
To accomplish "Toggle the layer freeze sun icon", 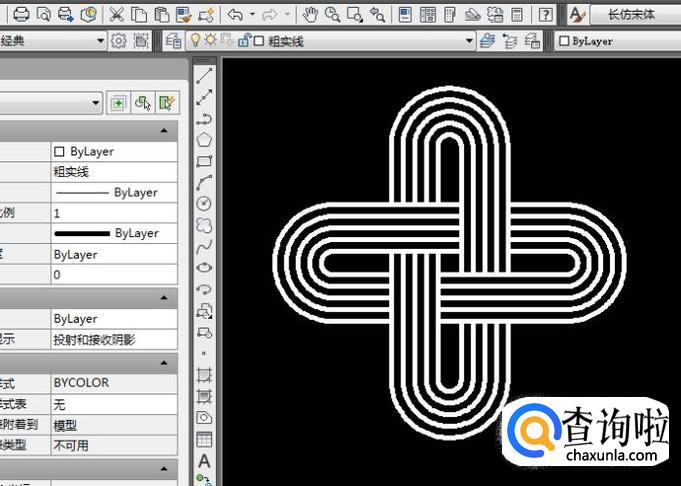I will 211,40.
